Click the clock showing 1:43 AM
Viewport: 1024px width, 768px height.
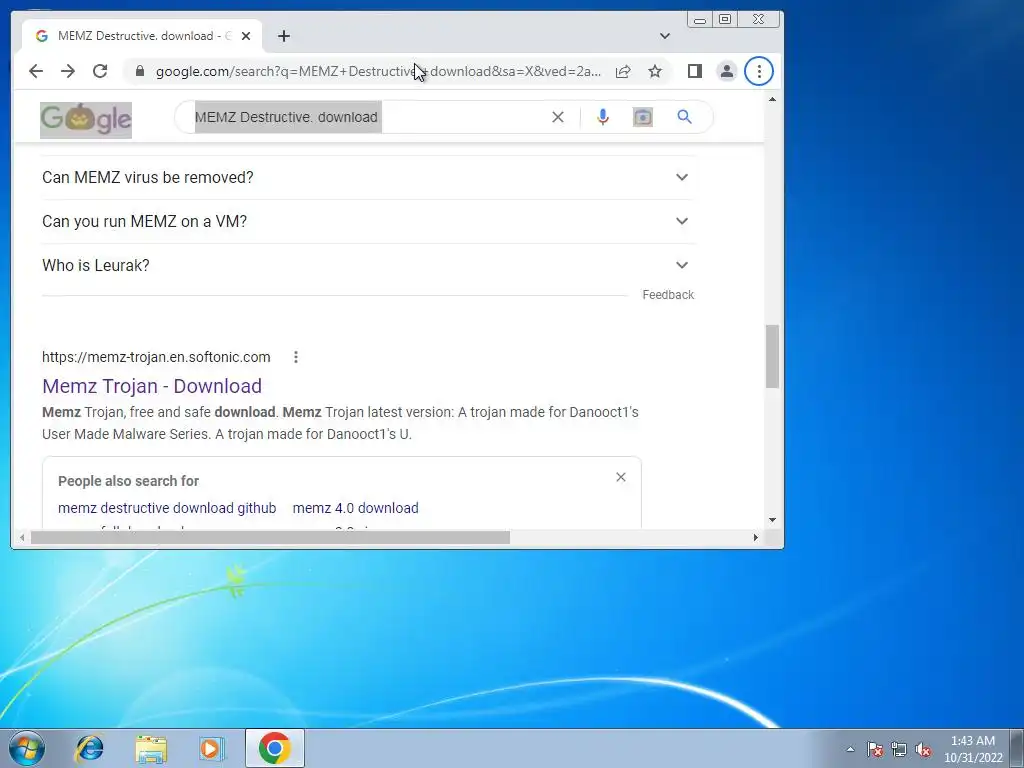(973, 749)
